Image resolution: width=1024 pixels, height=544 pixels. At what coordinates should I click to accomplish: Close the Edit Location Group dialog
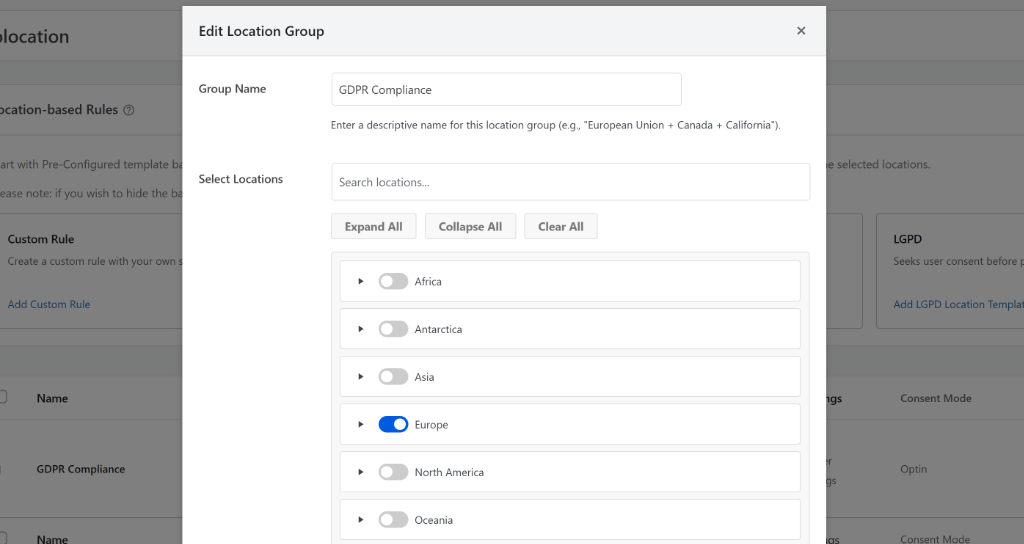[801, 31]
